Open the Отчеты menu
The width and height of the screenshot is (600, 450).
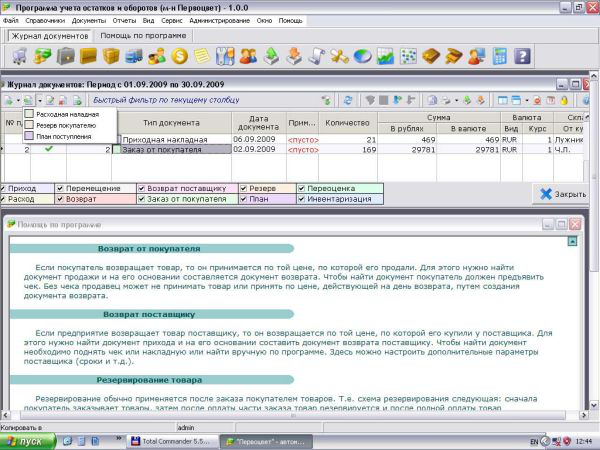click(124, 21)
